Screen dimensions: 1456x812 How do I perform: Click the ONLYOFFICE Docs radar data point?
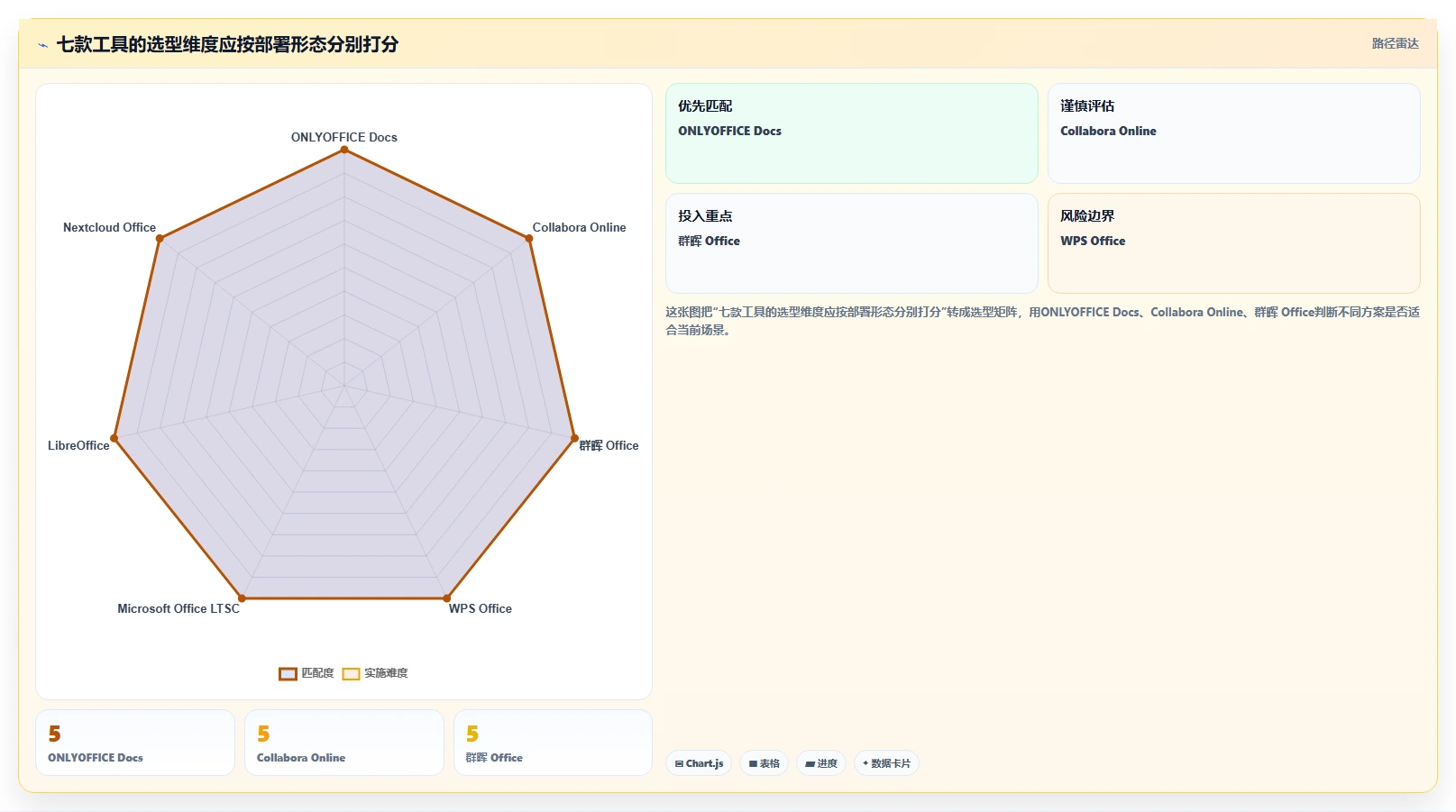coord(344,150)
